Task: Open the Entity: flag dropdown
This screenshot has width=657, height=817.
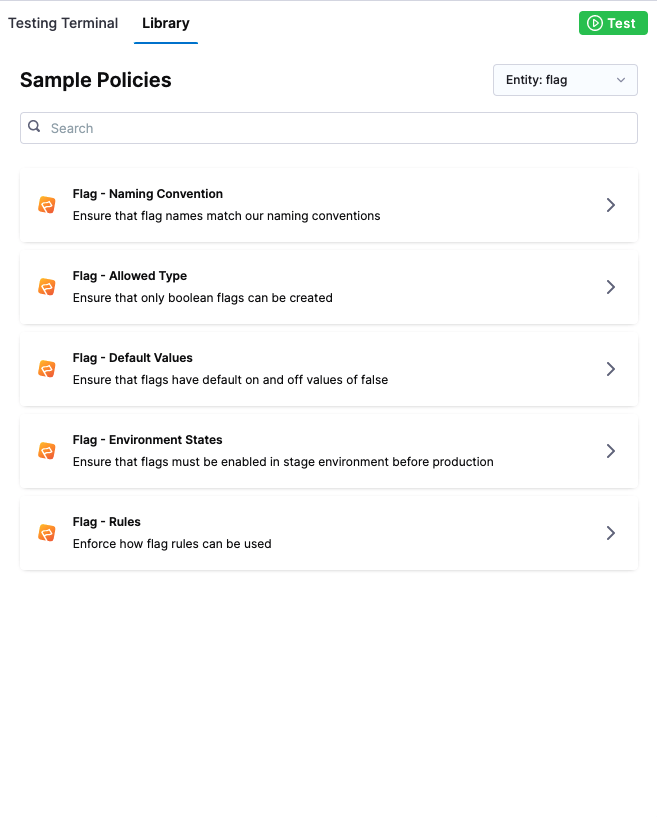Action: (x=565, y=80)
